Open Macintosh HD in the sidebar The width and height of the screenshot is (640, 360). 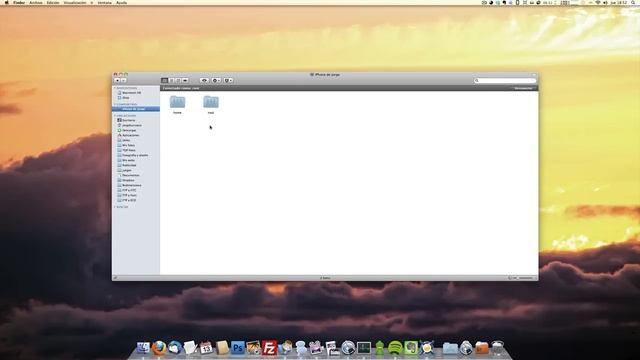point(129,93)
